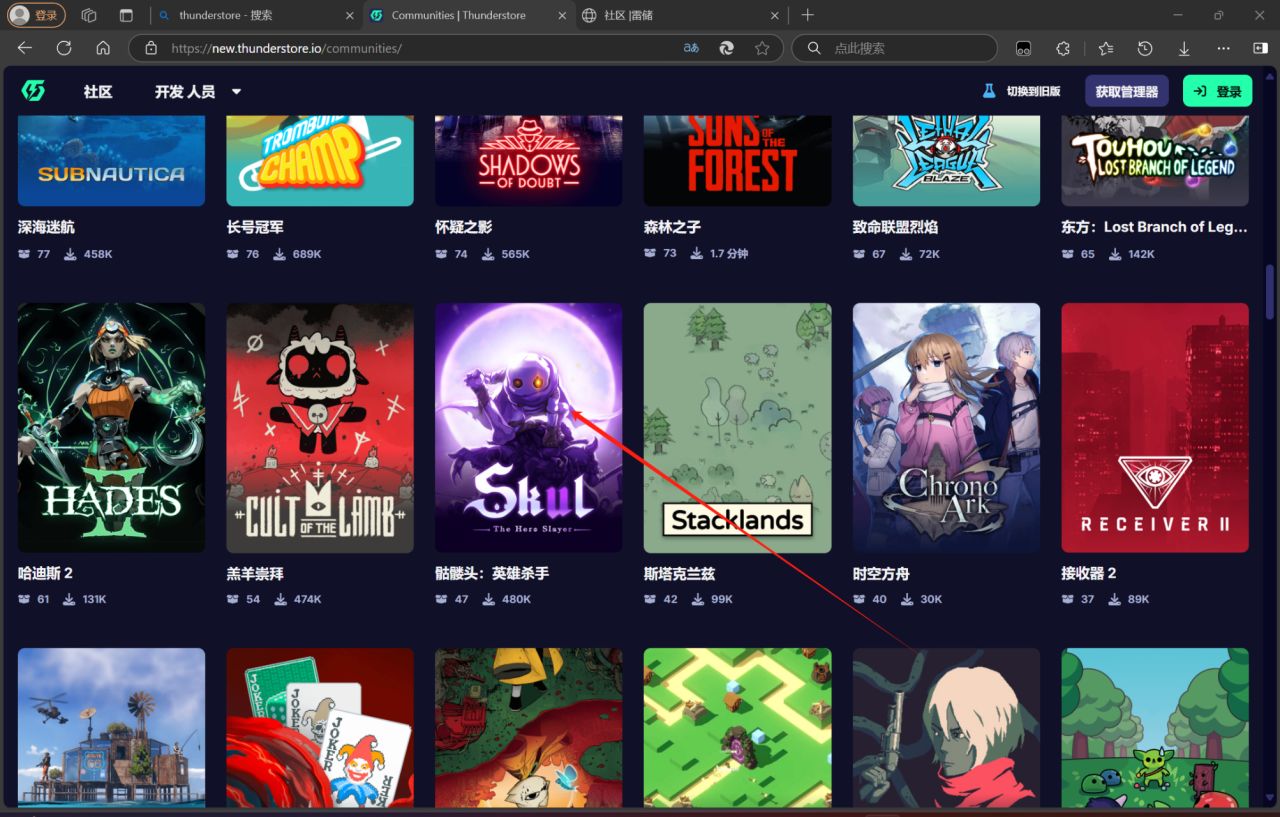The width and height of the screenshot is (1280, 817).
Task: Close the Communities | Thunderstore tab
Action: 562,15
